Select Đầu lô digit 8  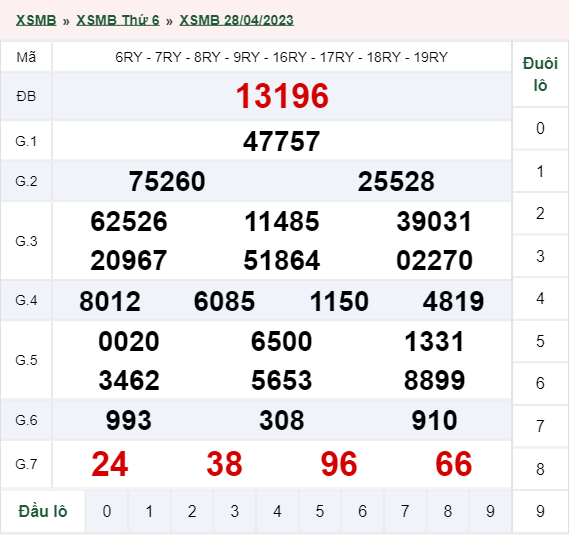(447, 511)
